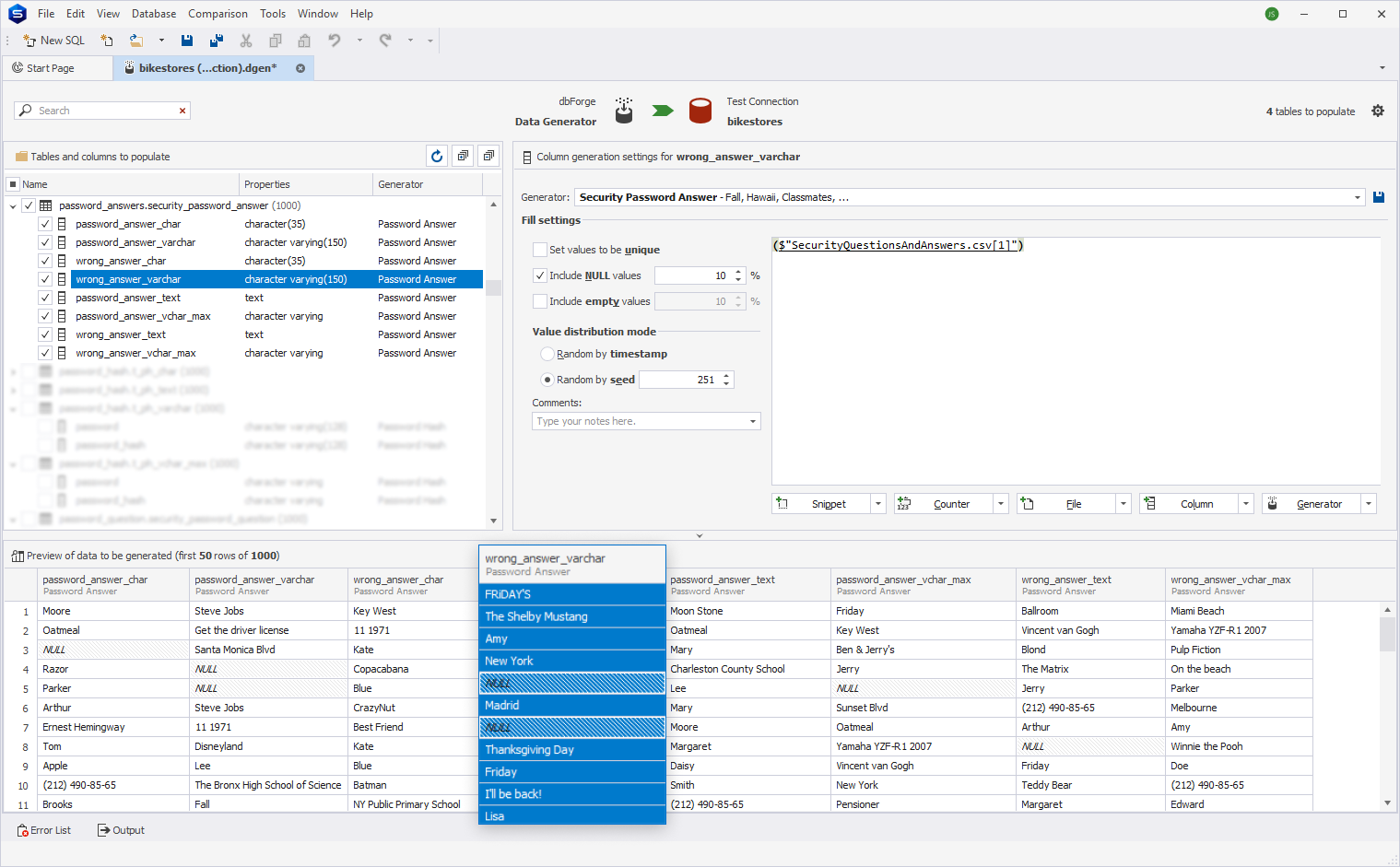
Task: Click the Counter button
Action: pyautogui.click(x=943, y=504)
